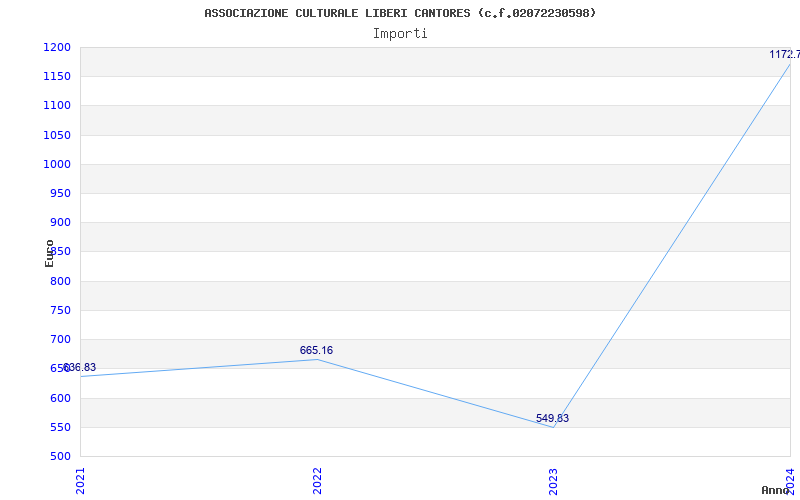The height and width of the screenshot is (500, 800).
Task: Click the 1000 y-axis value
Action: (x=57, y=165)
